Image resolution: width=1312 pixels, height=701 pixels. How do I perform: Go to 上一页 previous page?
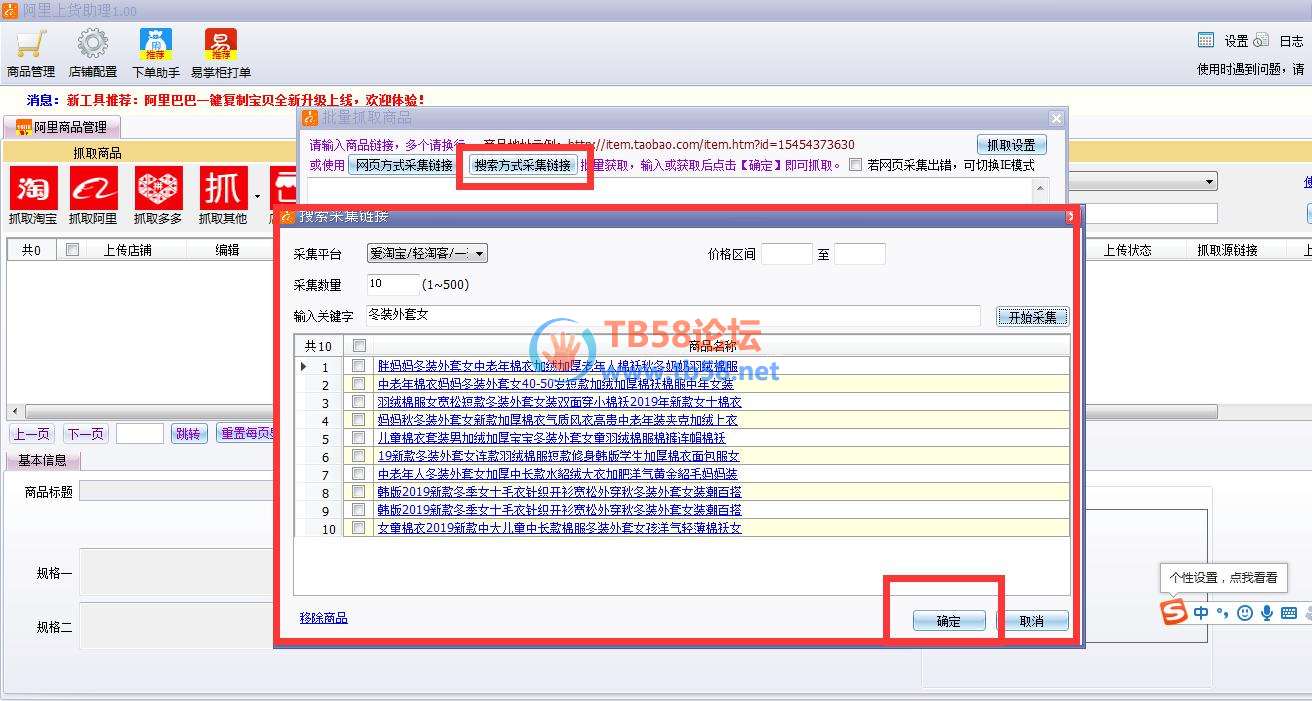click(x=31, y=434)
